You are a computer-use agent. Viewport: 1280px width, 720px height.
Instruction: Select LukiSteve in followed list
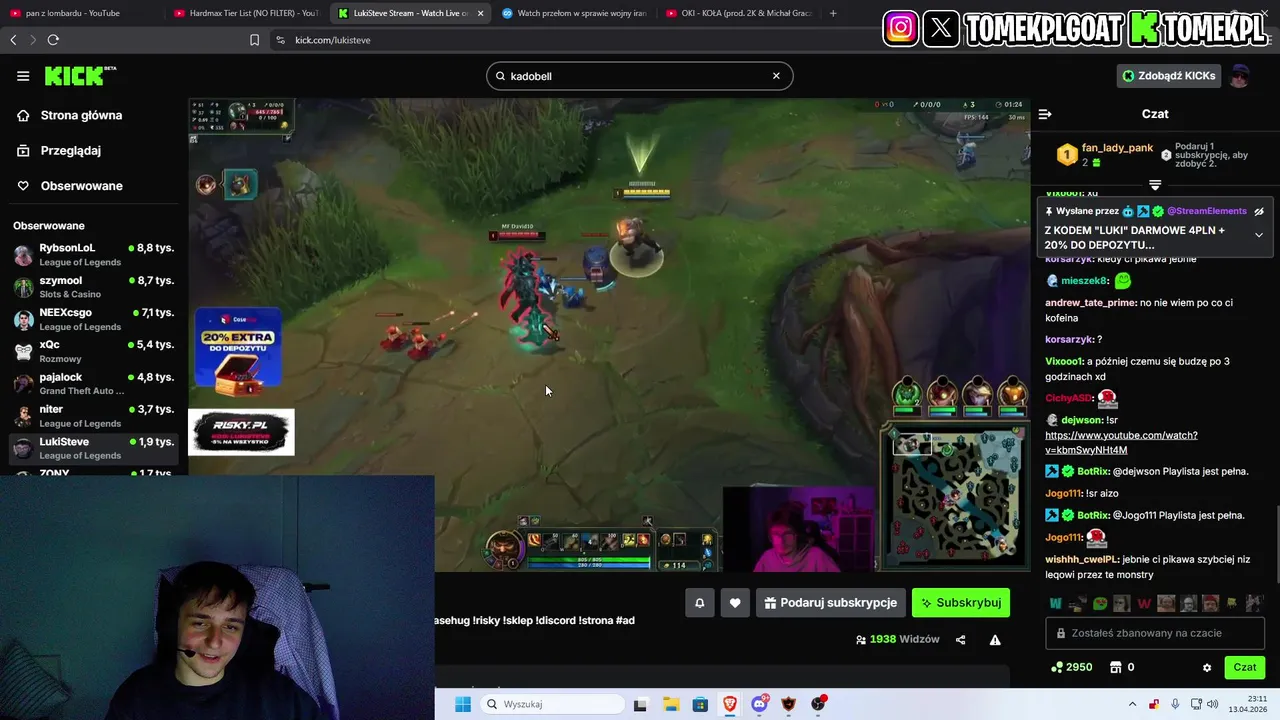point(94,448)
